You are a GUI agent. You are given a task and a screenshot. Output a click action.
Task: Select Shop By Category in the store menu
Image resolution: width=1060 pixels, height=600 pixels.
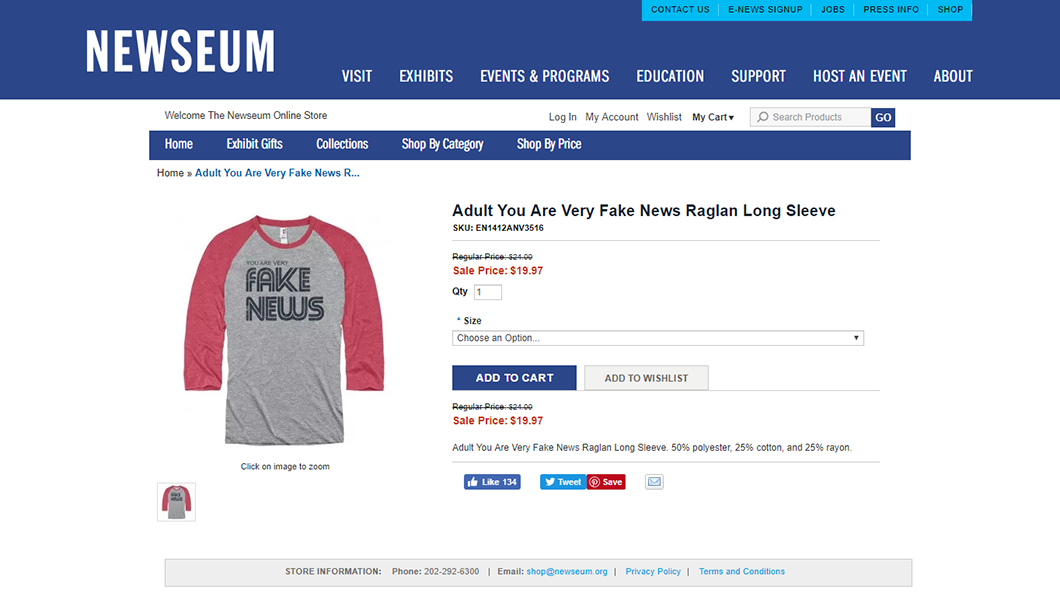tap(442, 144)
